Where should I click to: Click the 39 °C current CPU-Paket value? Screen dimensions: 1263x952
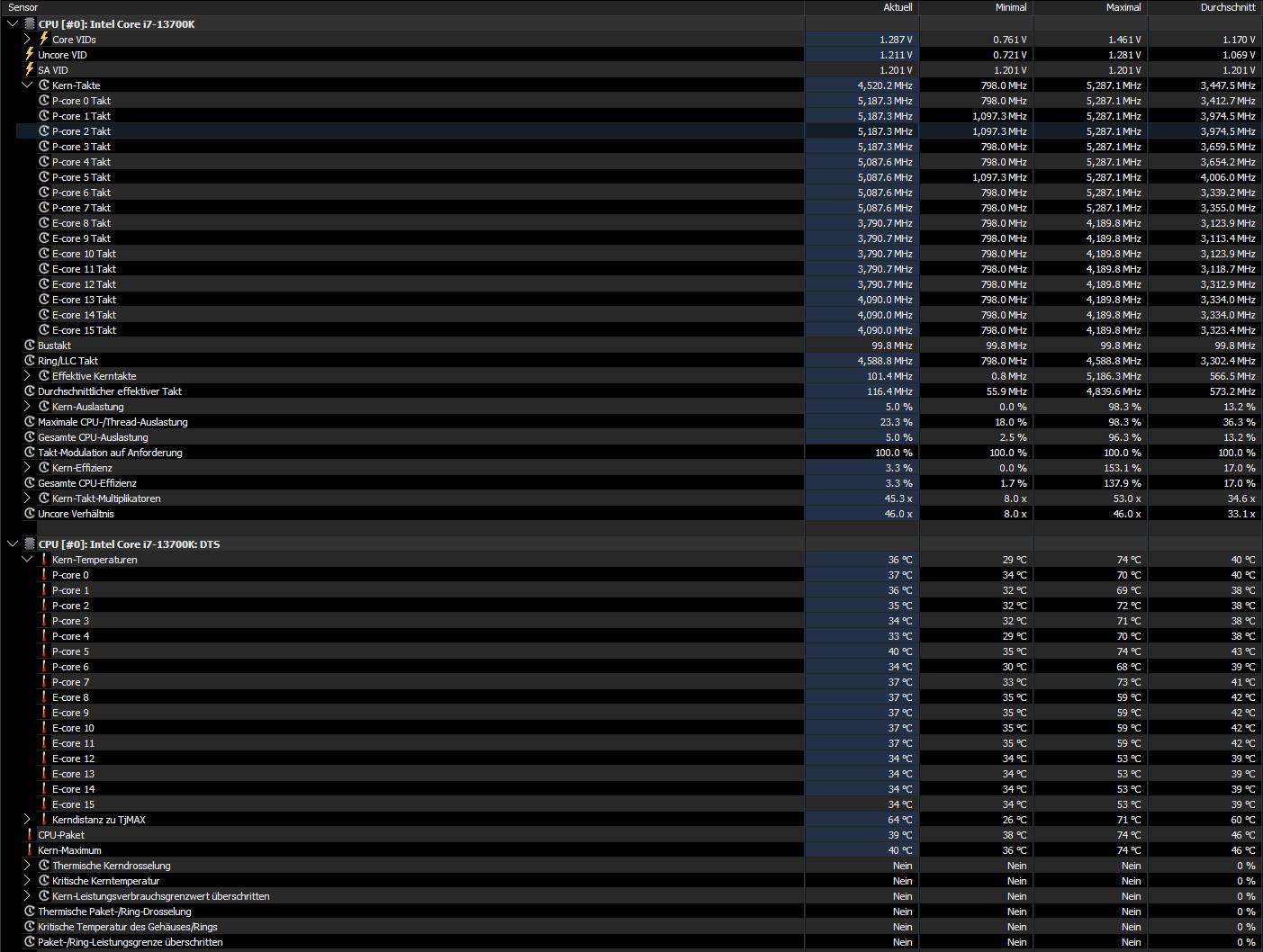900,835
